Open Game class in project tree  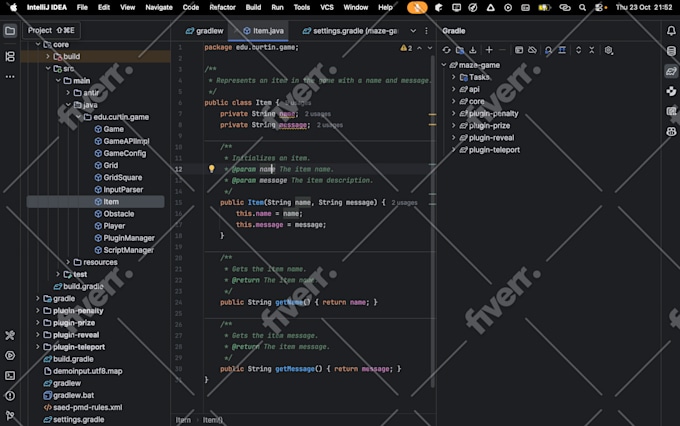coord(109,129)
